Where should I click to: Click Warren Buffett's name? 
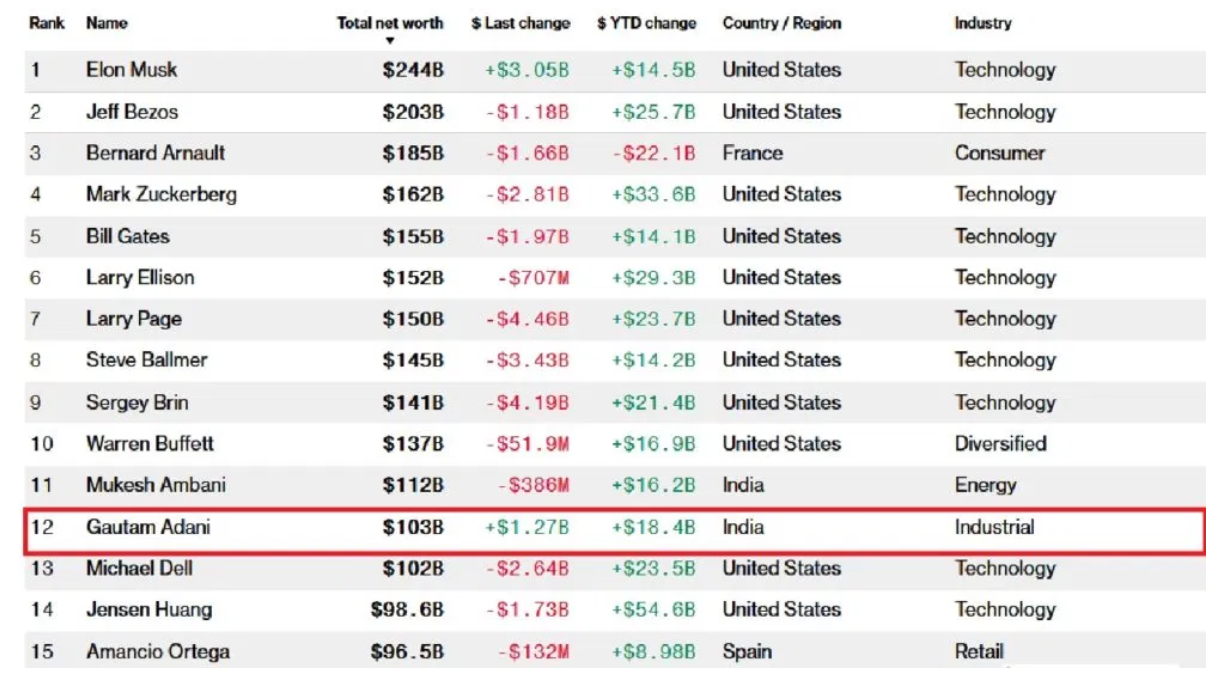tap(150, 443)
